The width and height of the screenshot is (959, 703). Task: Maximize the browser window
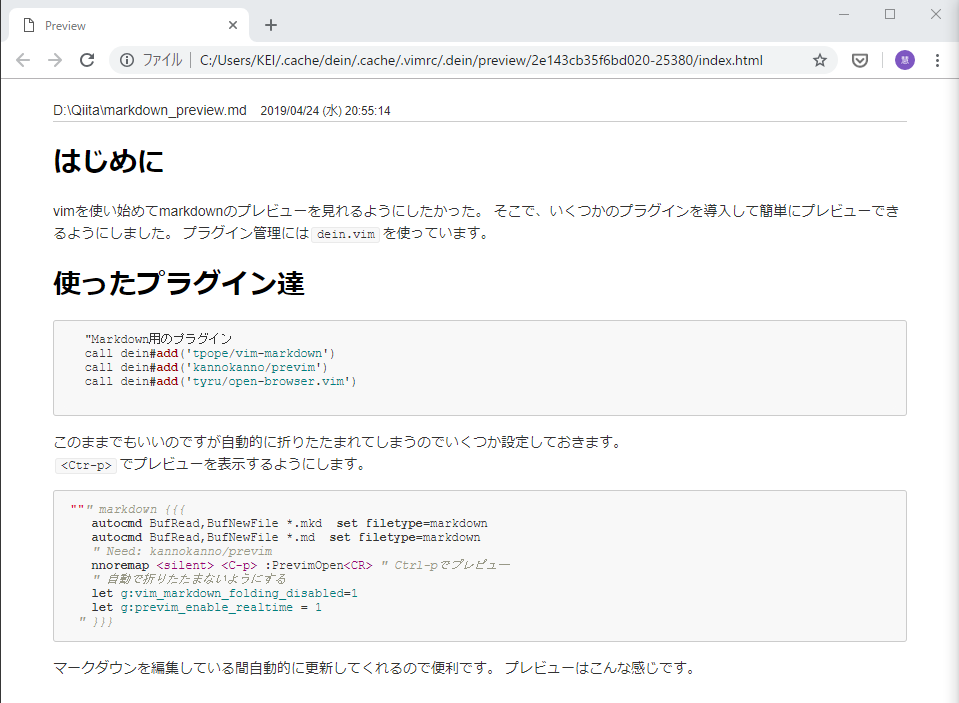pos(890,14)
